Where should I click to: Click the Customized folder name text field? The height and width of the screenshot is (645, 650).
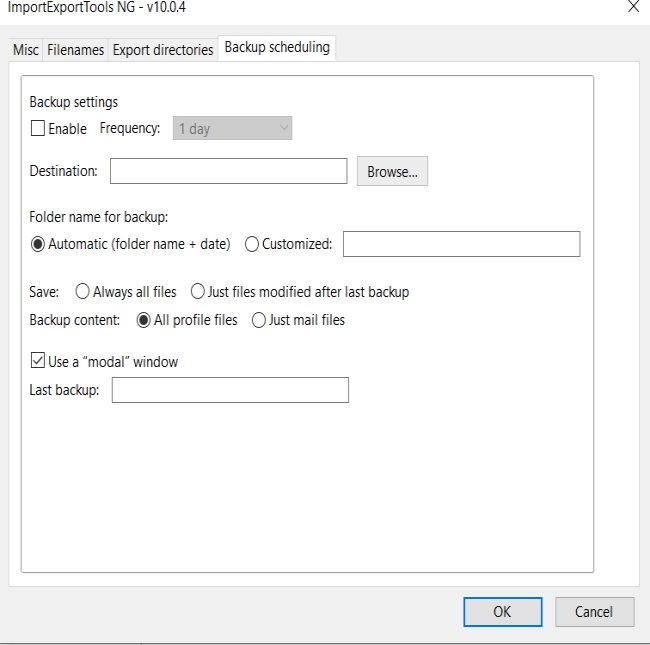pyautogui.click(x=461, y=244)
